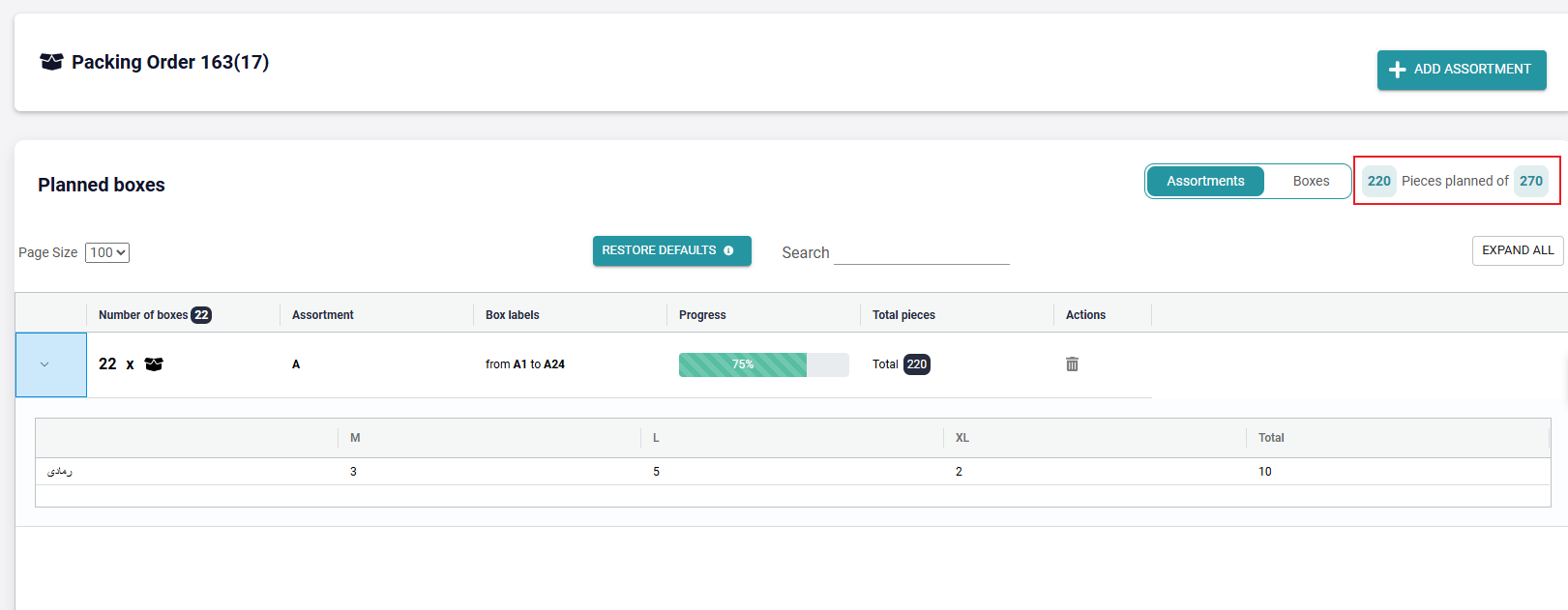Click the Packing Order 163(17) title
This screenshot has height=610, width=1568.
pos(170,62)
